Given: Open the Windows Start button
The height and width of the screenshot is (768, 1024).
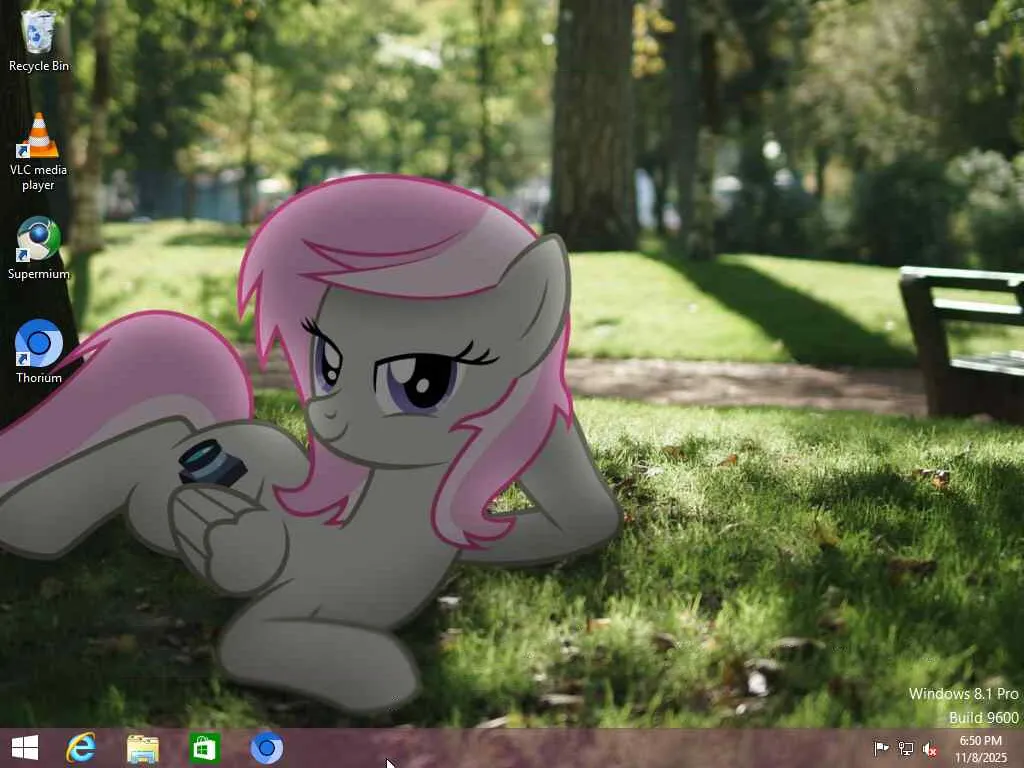Looking at the screenshot, I should pos(25,748).
